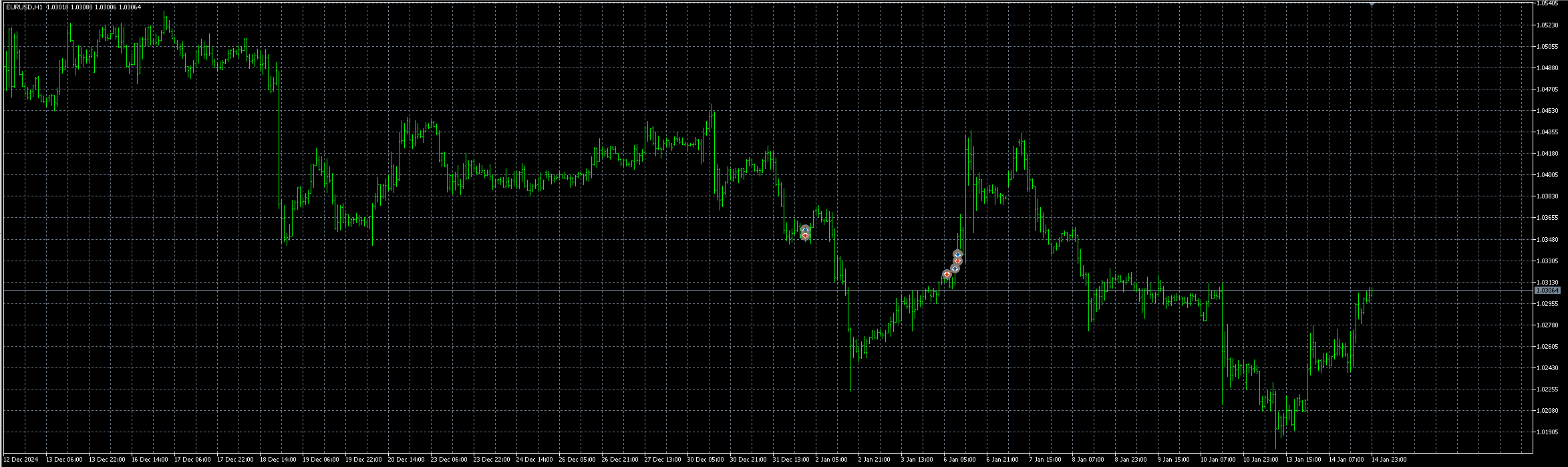Viewport: 1568px width, 467px height.
Task: Click the 14 Jan 07:00 time label
Action: [1347, 460]
